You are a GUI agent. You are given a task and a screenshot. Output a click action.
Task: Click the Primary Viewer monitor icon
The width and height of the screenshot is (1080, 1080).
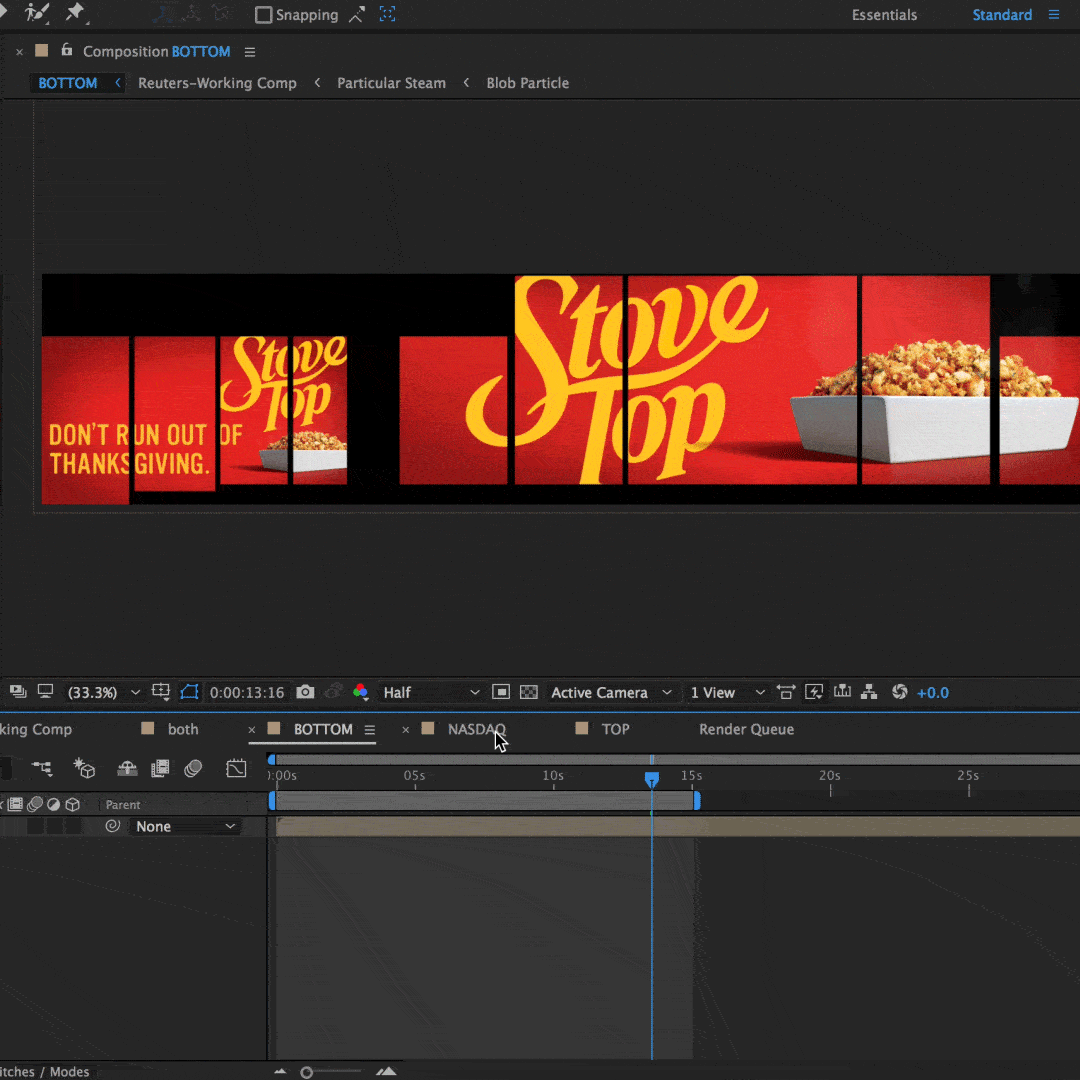[45, 692]
